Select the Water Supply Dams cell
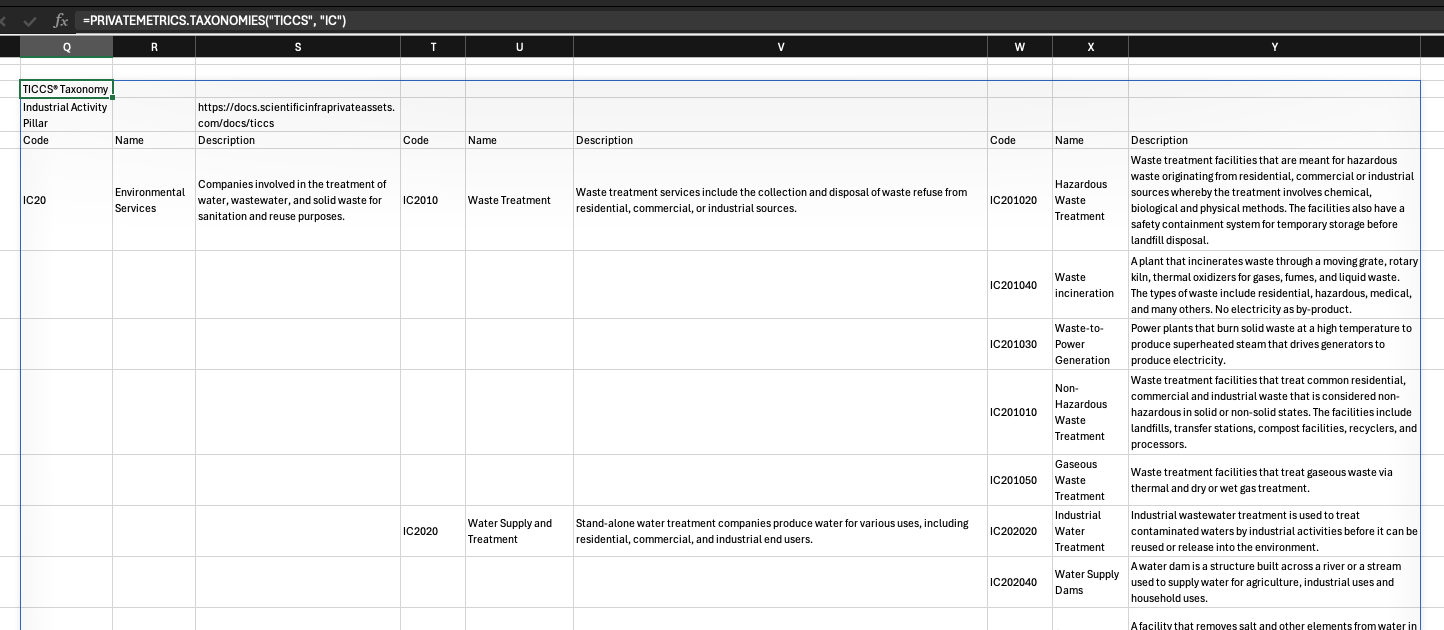 pos(1089,582)
